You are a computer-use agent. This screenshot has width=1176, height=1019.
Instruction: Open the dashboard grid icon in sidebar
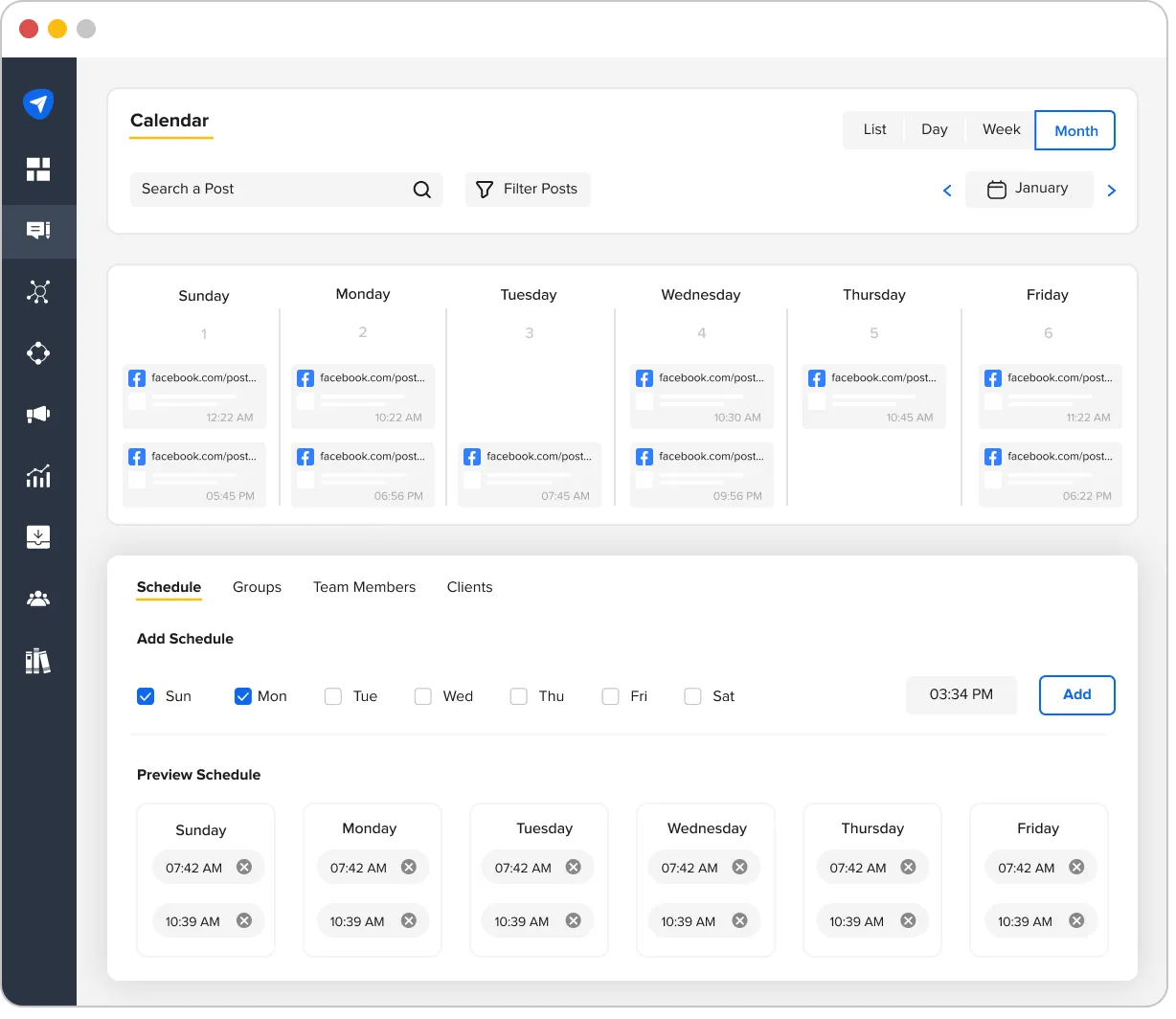[x=38, y=169]
